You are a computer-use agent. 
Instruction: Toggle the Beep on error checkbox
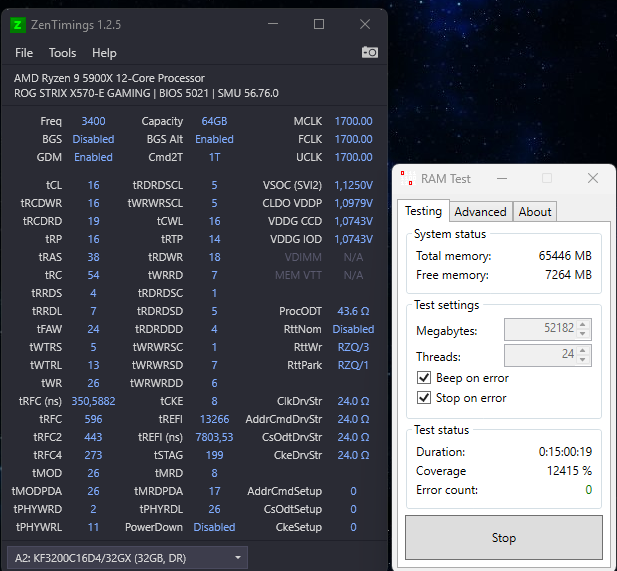(424, 378)
